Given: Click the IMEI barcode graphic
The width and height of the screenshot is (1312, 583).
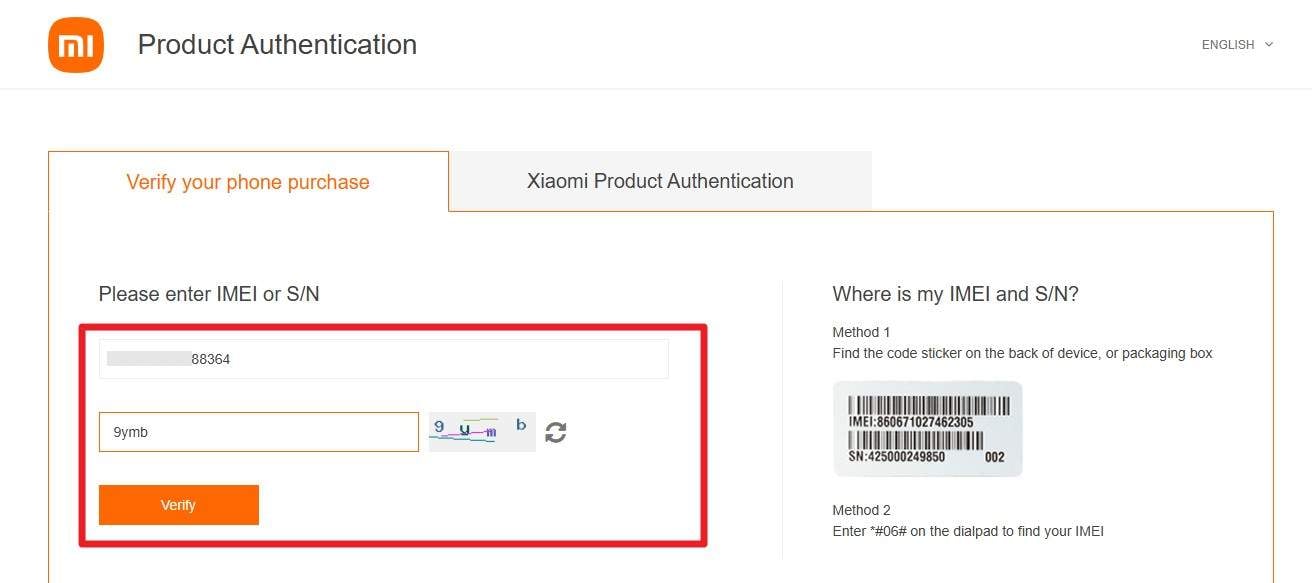Looking at the screenshot, I should [x=927, y=405].
